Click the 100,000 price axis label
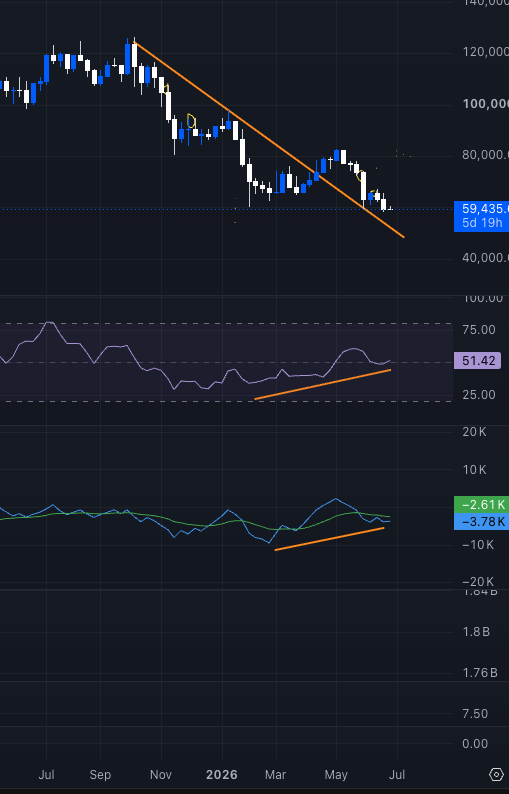The width and height of the screenshot is (509, 794). tap(485, 104)
